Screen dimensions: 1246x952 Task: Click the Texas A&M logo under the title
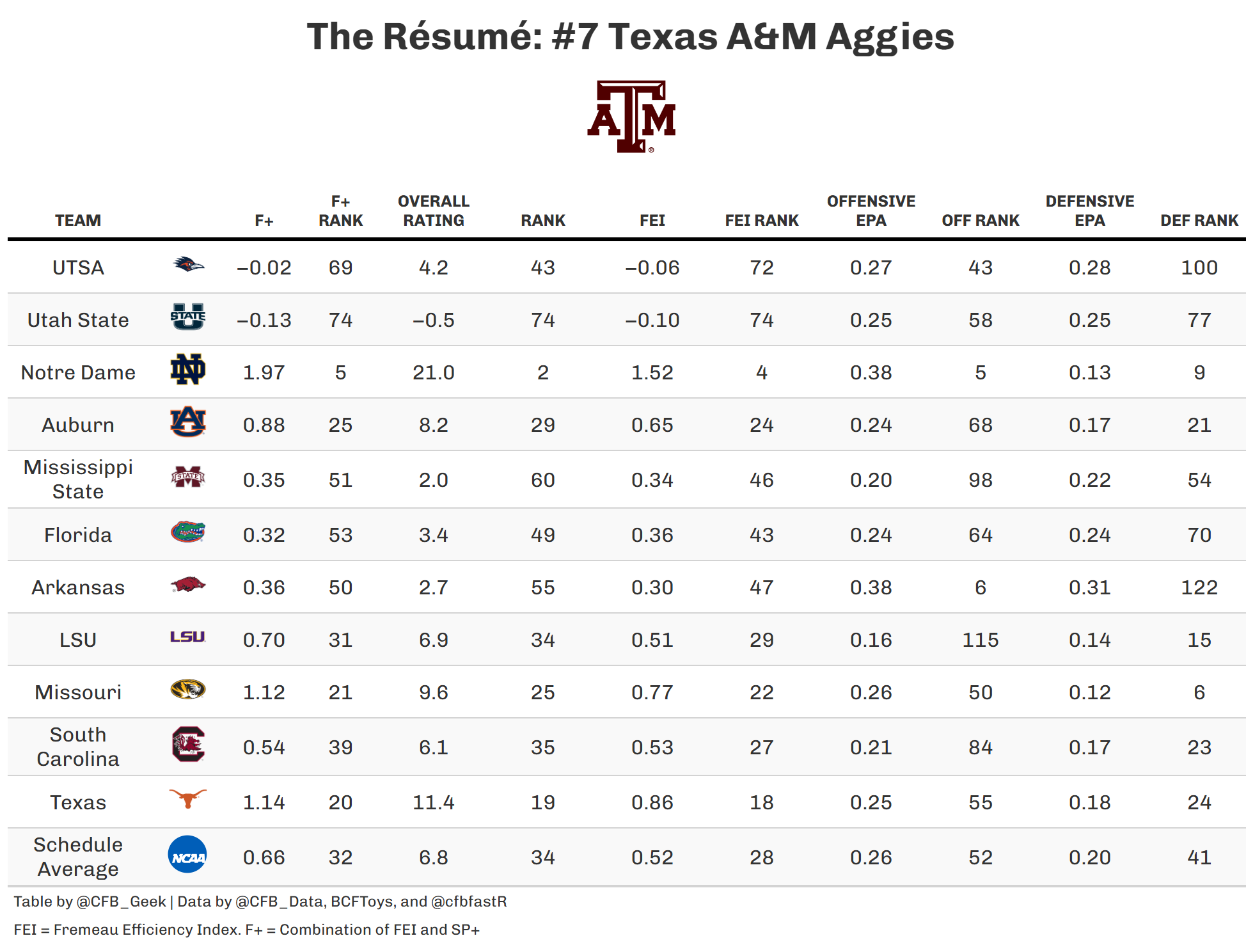(631, 116)
